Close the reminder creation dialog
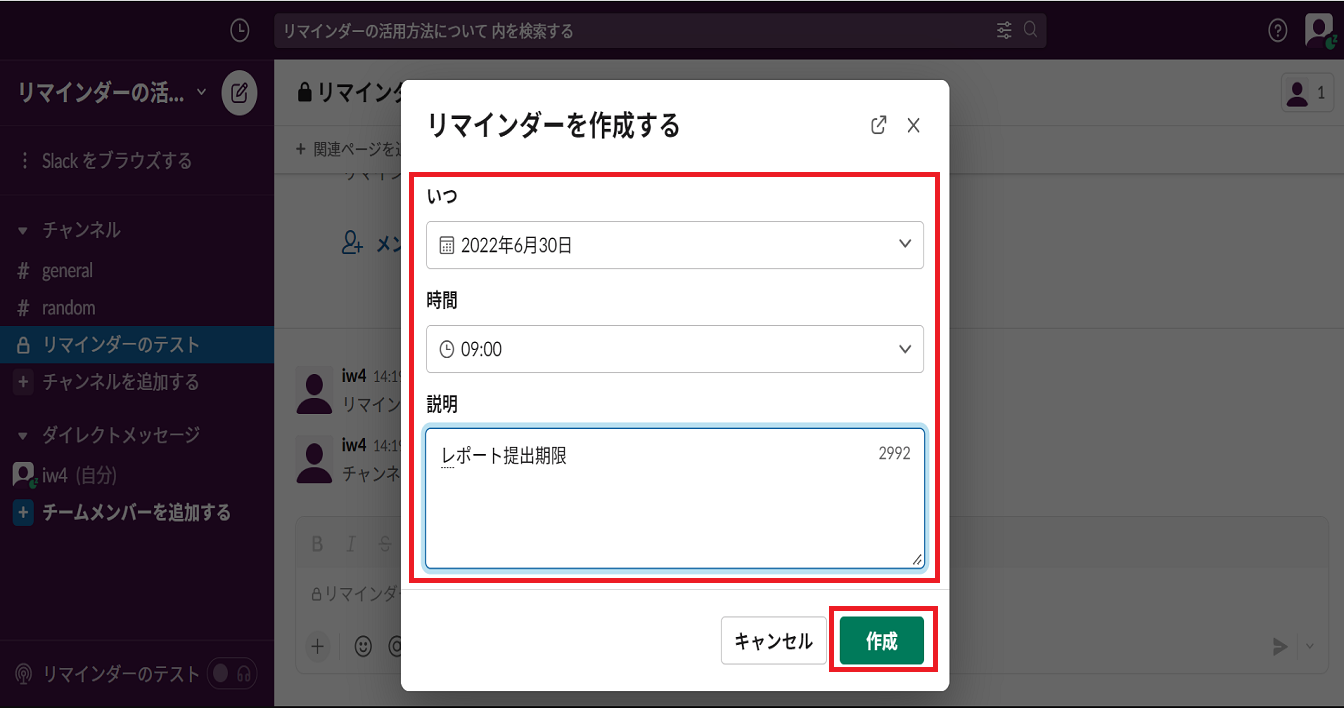This screenshot has height=708, width=1344. (913, 125)
